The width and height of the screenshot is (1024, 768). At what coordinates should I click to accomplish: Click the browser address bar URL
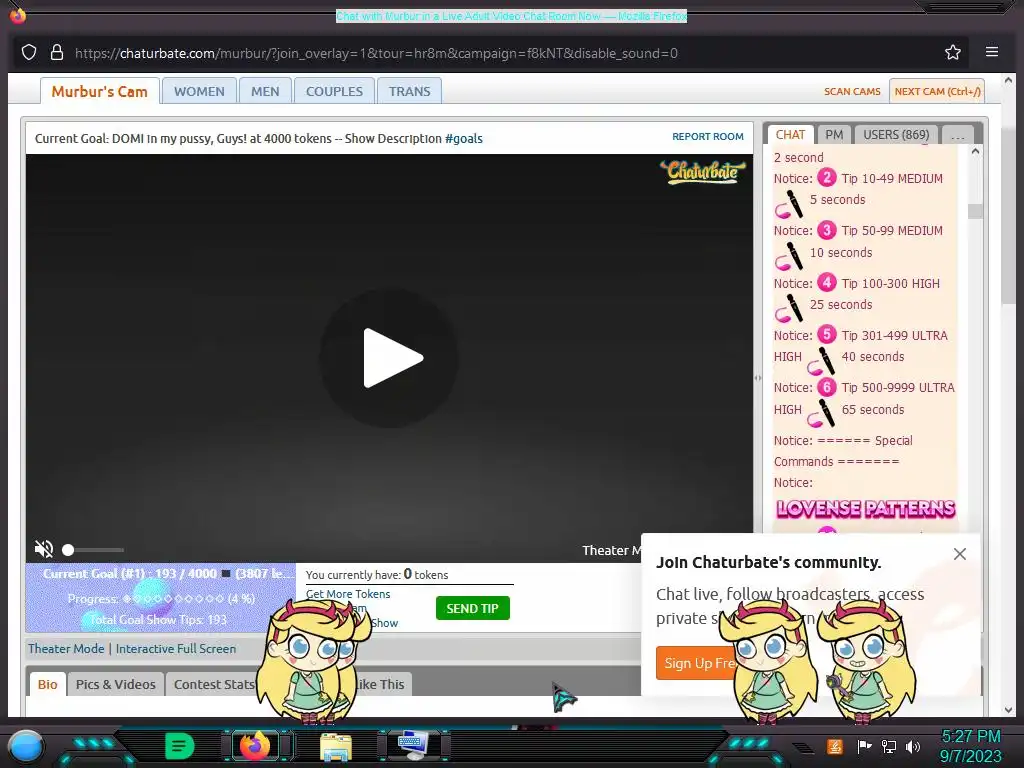[x=376, y=53]
